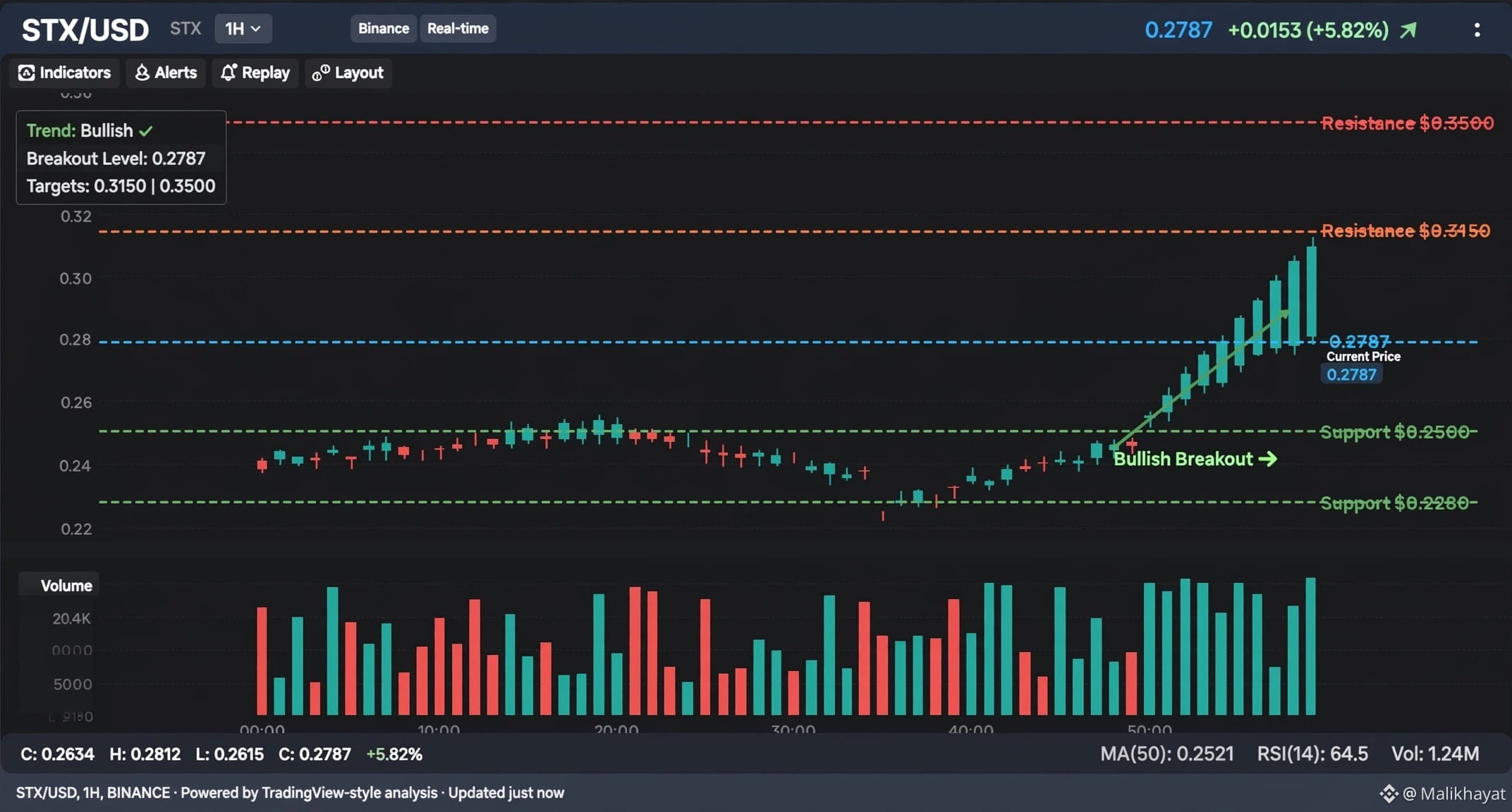Click Breakout Level: 0.2787 text
The height and width of the screenshot is (812, 1512).
click(116, 159)
